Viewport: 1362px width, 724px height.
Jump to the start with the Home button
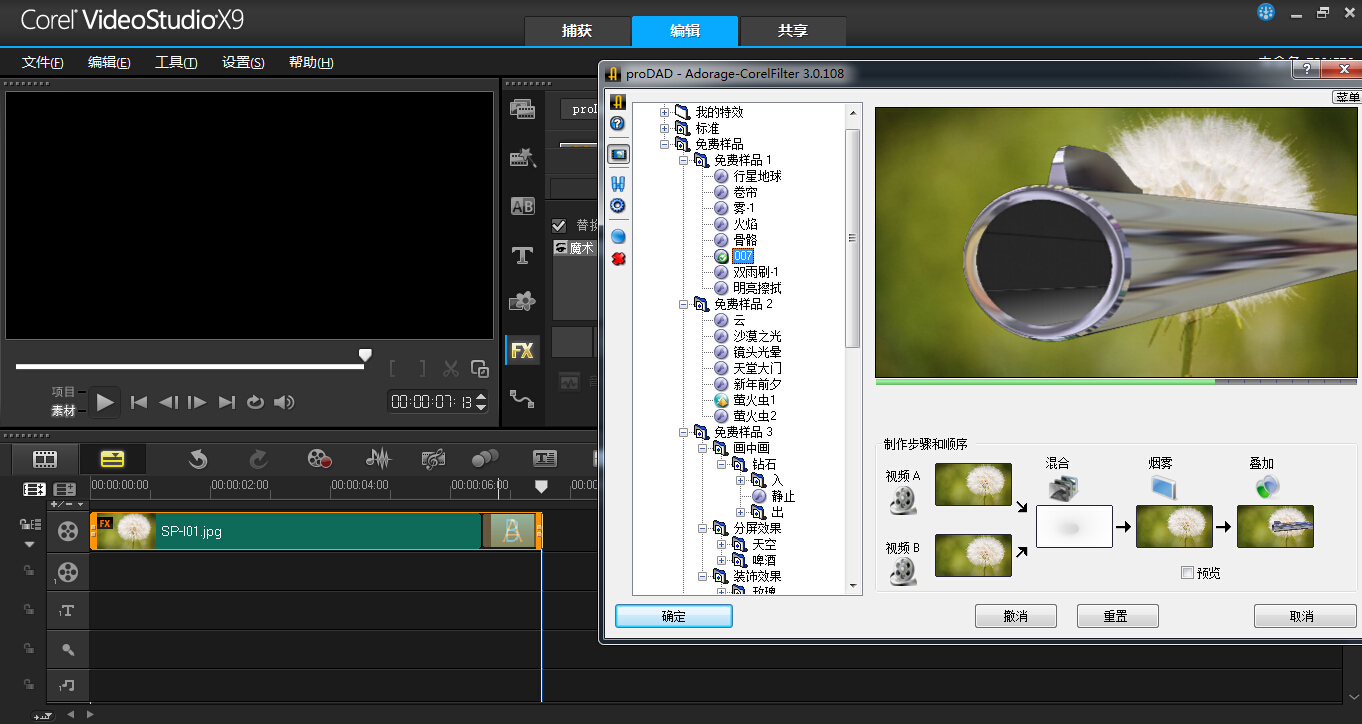139,402
